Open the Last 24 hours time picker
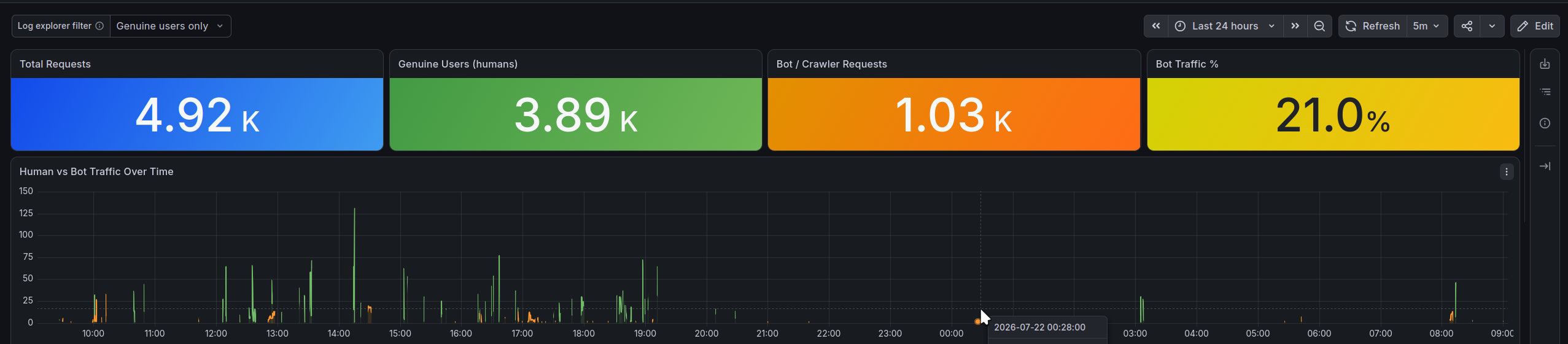The image size is (1568, 344). click(1225, 26)
